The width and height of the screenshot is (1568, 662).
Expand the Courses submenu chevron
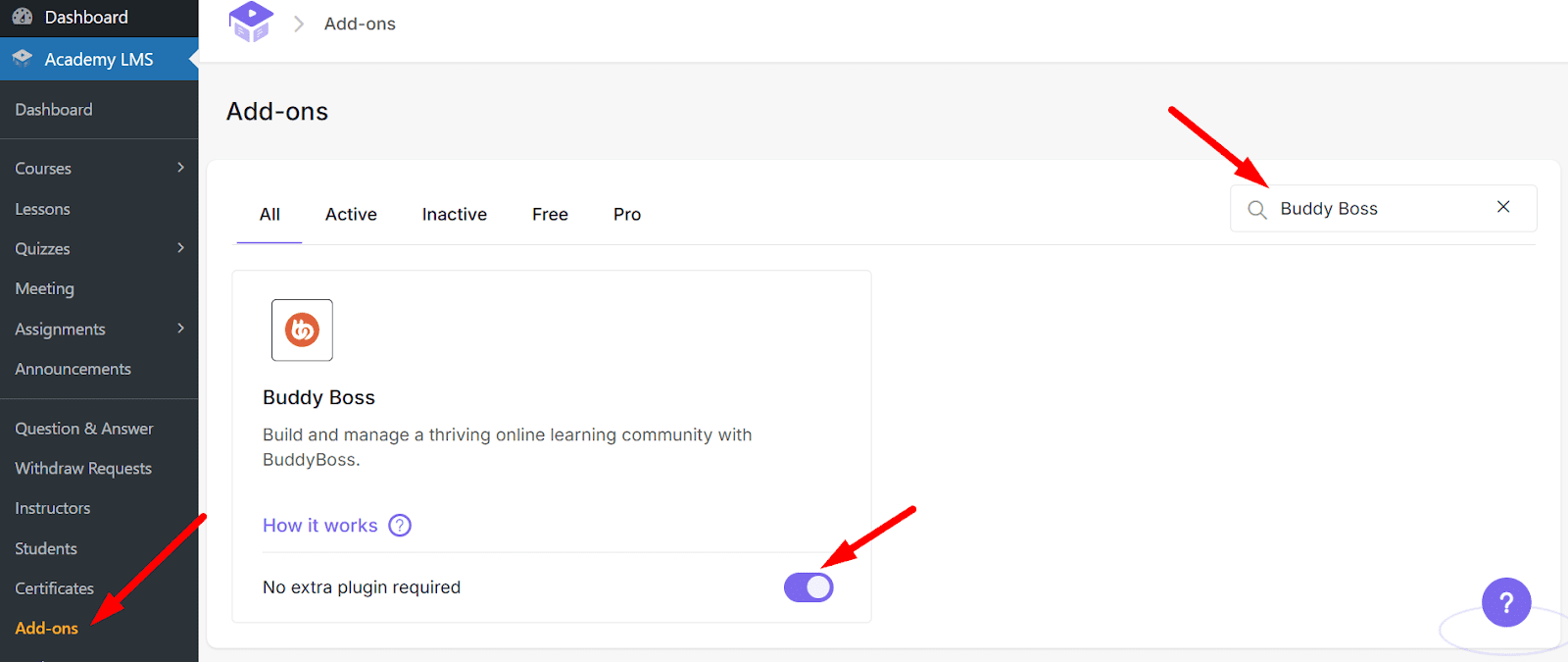click(x=180, y=168)
